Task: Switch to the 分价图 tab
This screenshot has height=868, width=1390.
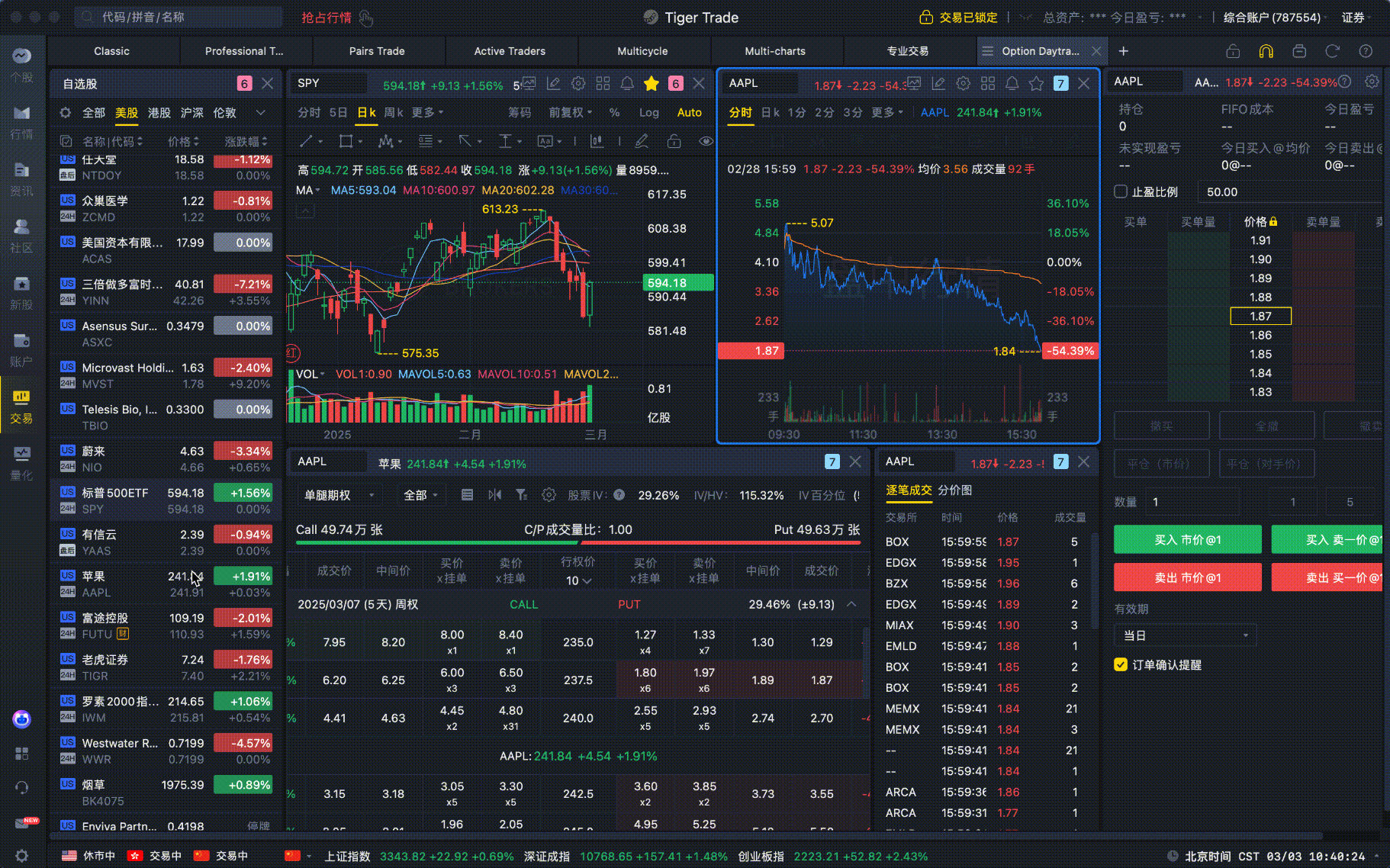Action: pos(955,490)
